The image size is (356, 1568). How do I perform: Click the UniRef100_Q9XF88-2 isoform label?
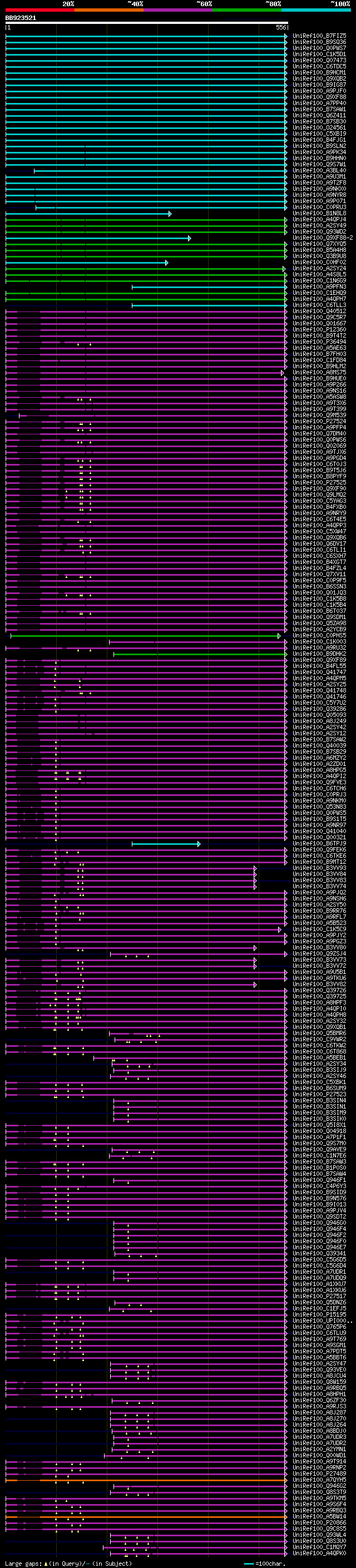point(323,238)
